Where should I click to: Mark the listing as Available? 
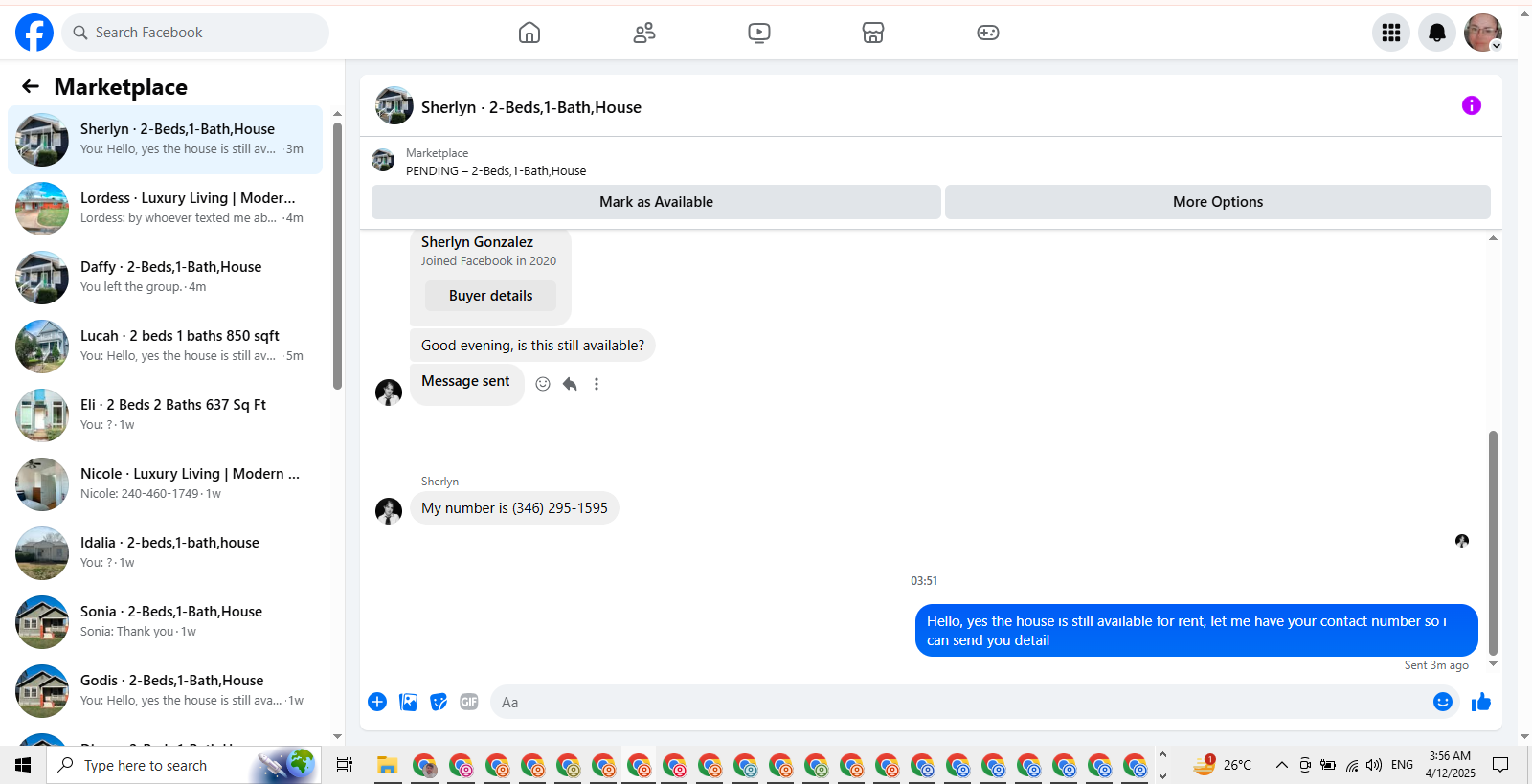pyautogui.click(x=656, y=202)
